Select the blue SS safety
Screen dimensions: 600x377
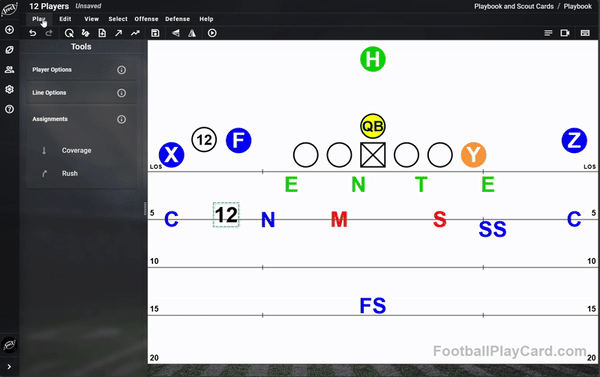click(x=492, y=229)
